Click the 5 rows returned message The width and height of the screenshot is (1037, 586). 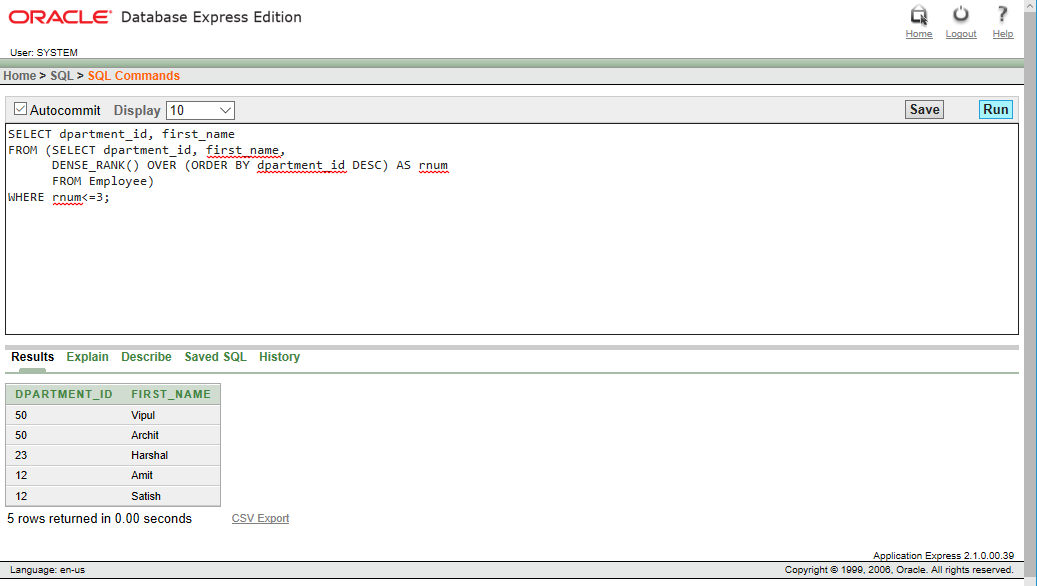click(x=99, y=519)
